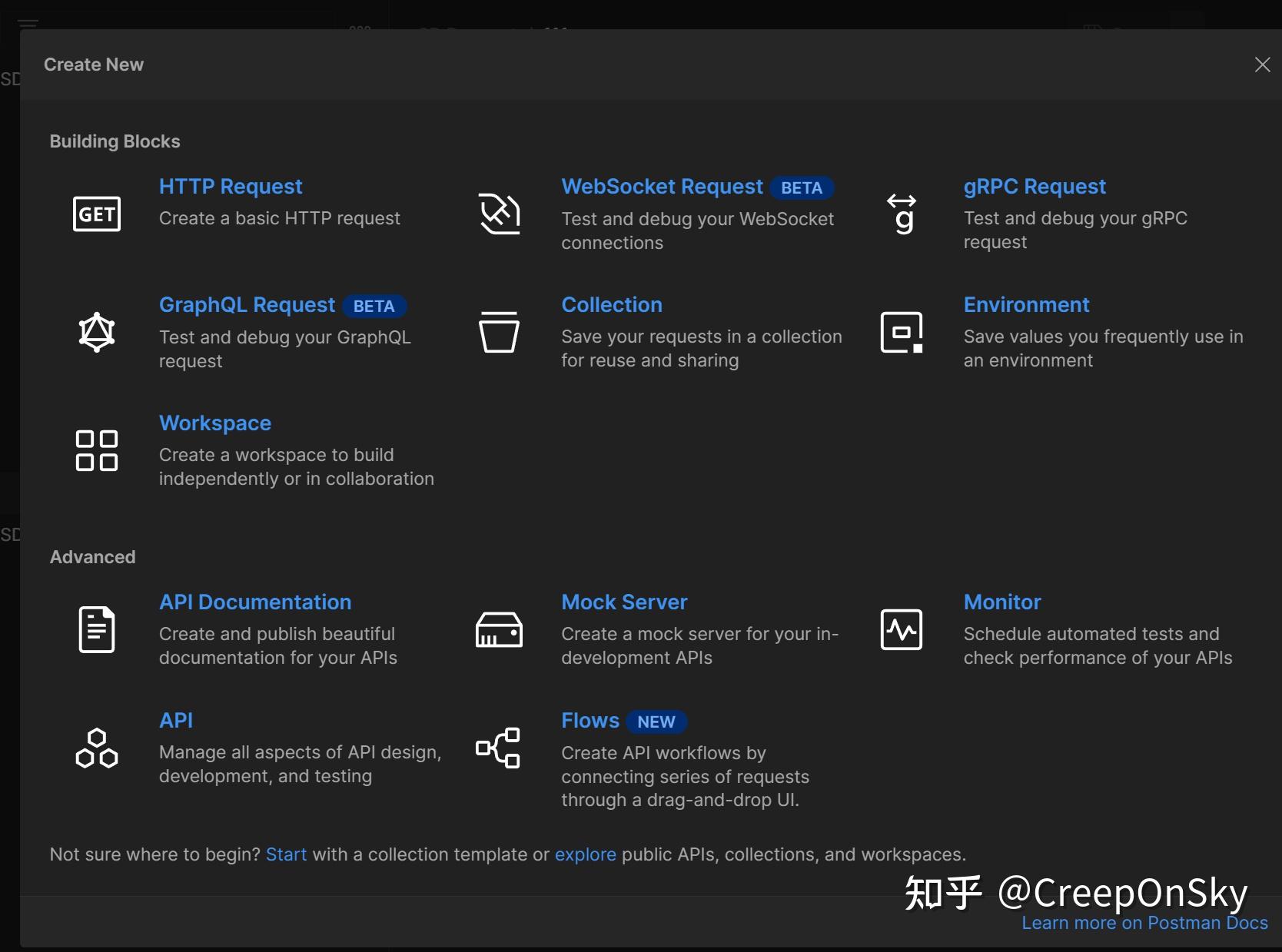Viewport: 1282px width, 952px height.
Task: Click the API hexagons icon
Action: point(97,748)
